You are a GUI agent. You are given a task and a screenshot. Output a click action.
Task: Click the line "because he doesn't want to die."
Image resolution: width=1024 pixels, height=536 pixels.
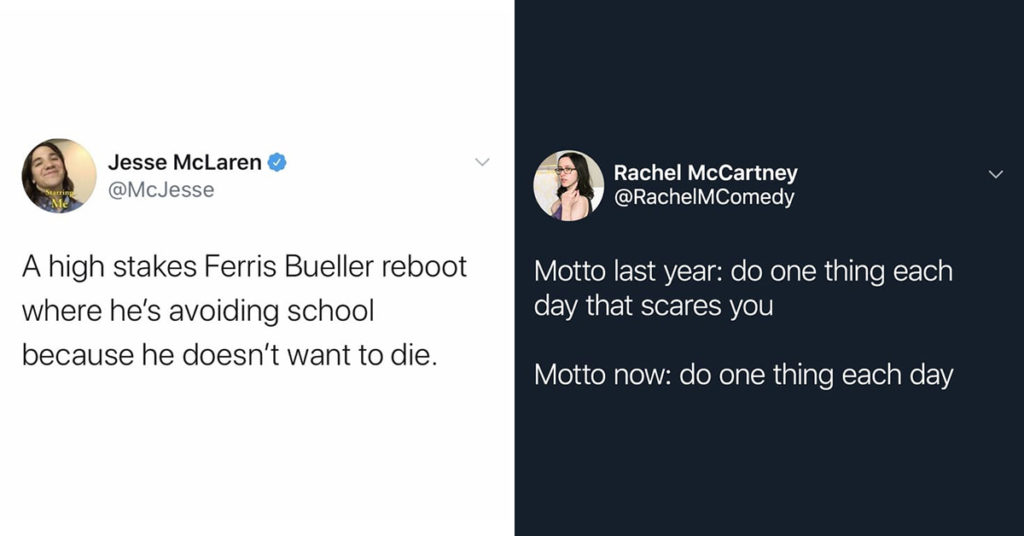click(x=229, y=355)
